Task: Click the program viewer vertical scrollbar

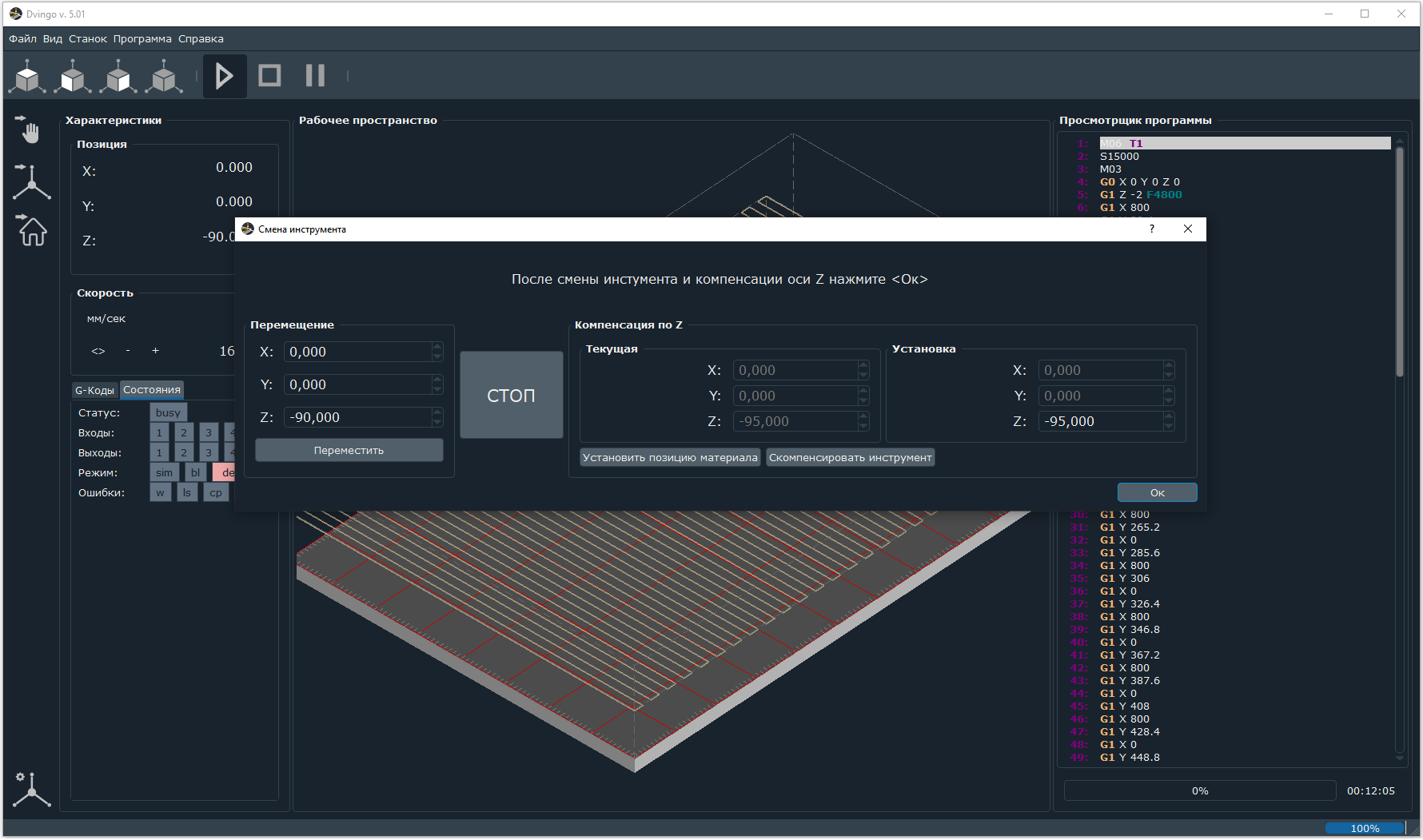Action: (x=1399, y=264)
